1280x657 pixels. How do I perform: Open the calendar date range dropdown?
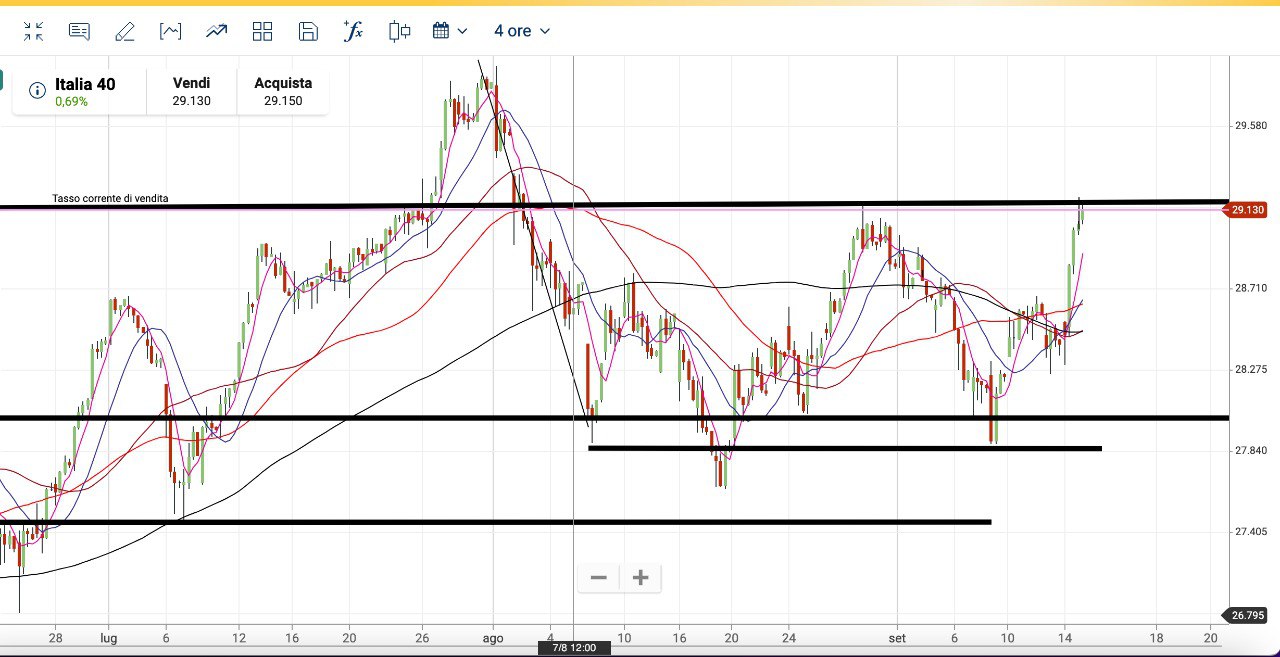[449, 31]
